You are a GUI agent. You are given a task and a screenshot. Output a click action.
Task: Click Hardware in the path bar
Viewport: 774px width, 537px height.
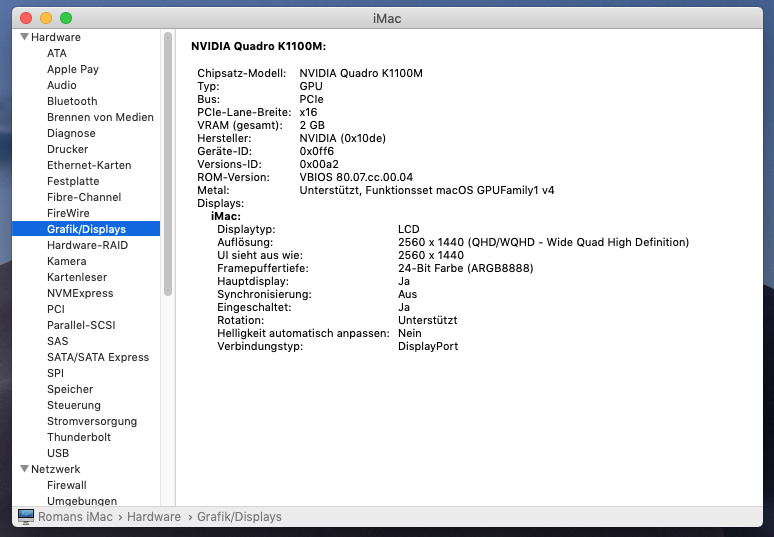pos(154,517)
